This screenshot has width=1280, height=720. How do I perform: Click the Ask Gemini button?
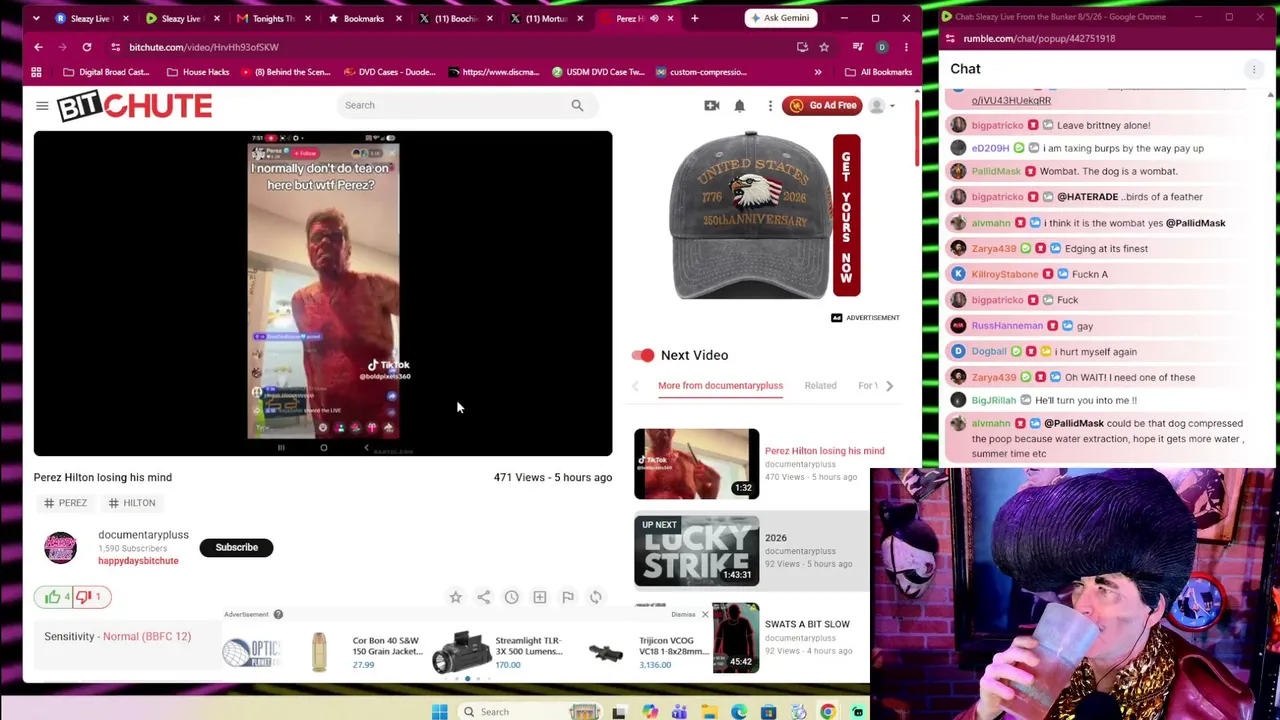[780, 18]
